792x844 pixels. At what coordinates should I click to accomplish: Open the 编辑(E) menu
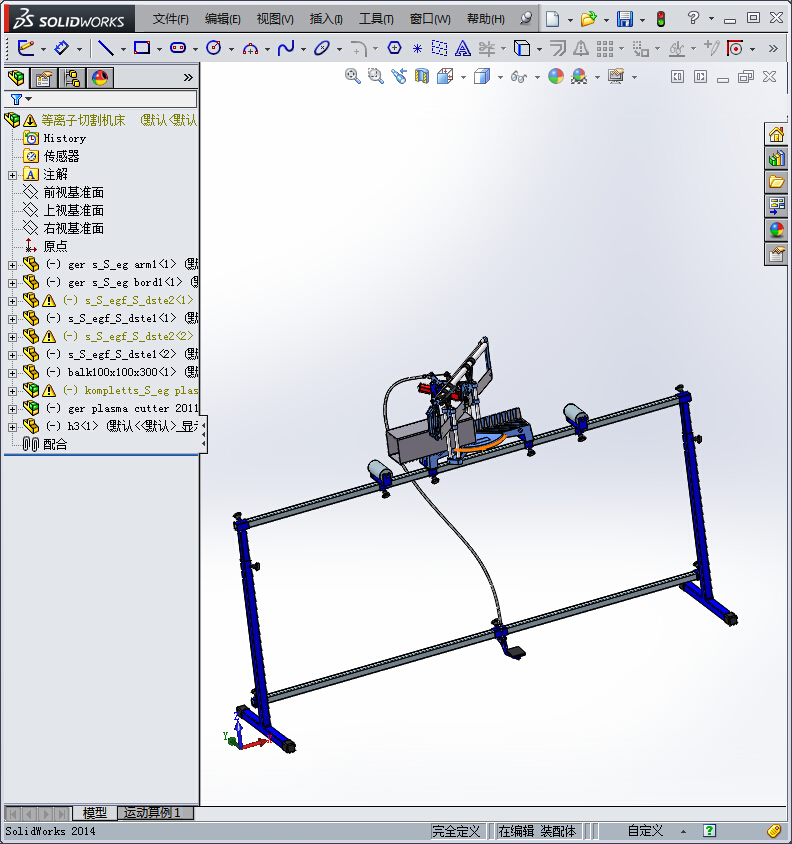click(x=222, y=19)
